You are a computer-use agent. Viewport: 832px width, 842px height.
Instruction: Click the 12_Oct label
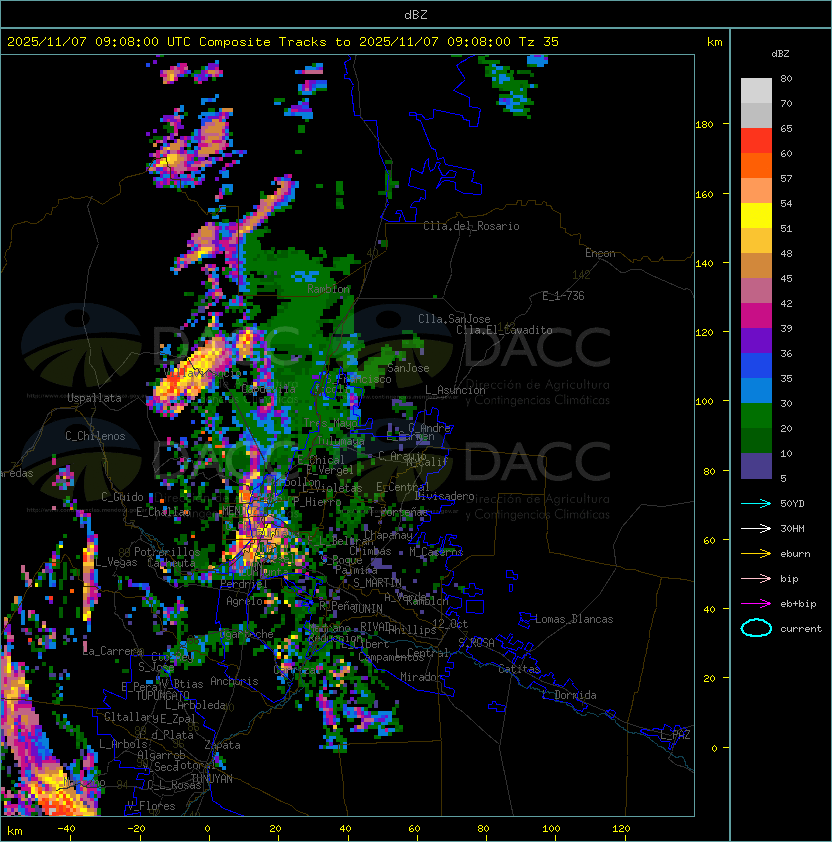450,624
